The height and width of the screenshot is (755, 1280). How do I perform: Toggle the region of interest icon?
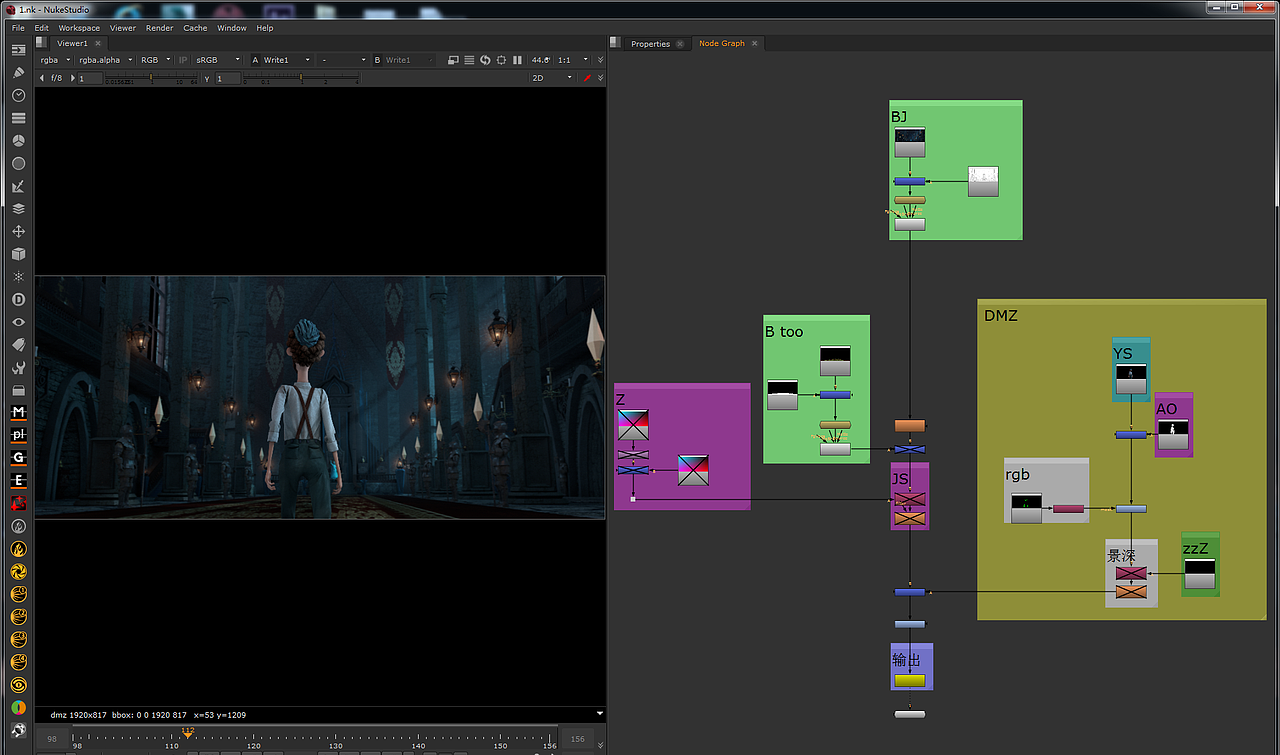(x=501, y=60)
